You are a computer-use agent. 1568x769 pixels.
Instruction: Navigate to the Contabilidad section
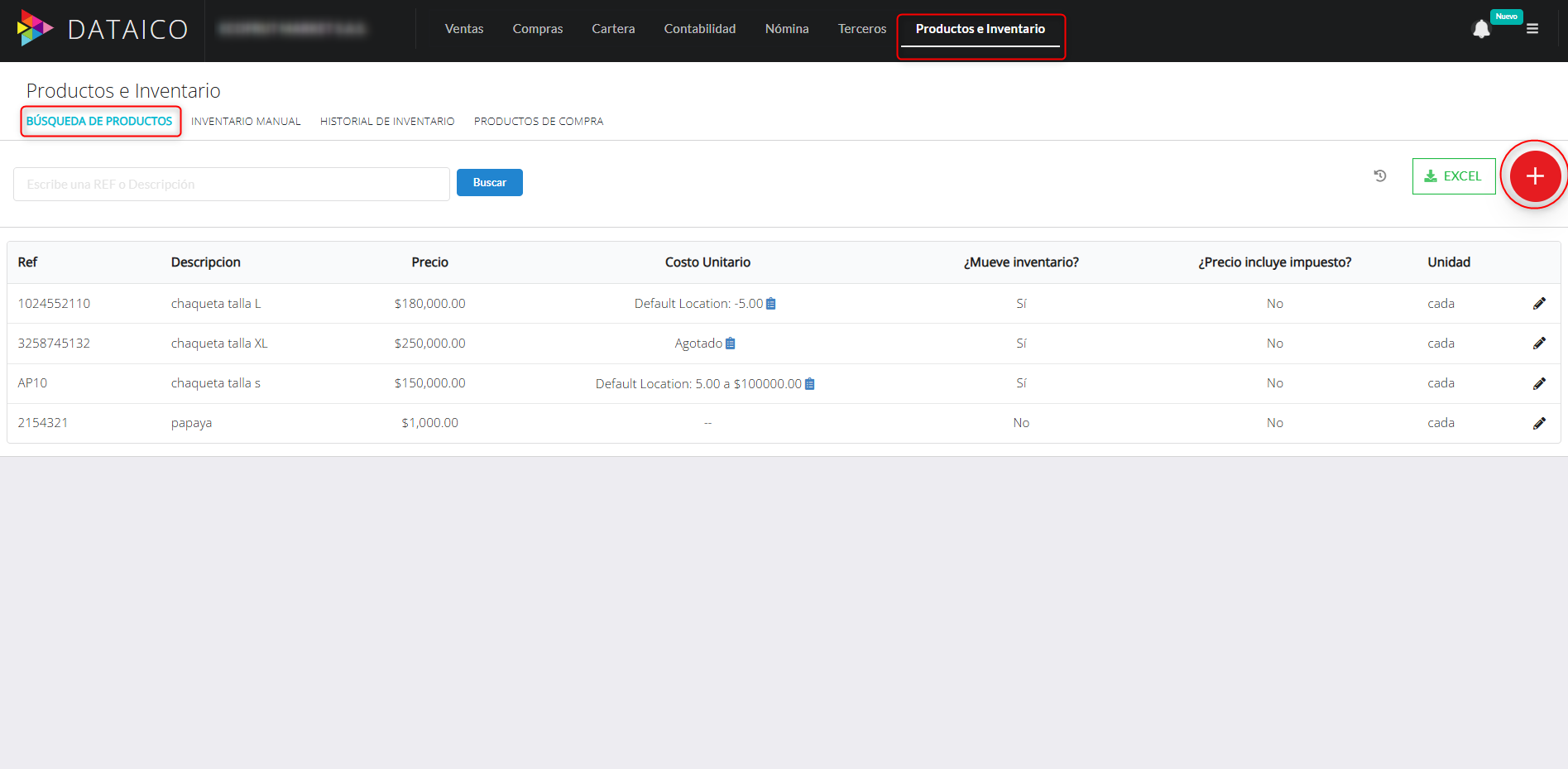click(699, 28)
